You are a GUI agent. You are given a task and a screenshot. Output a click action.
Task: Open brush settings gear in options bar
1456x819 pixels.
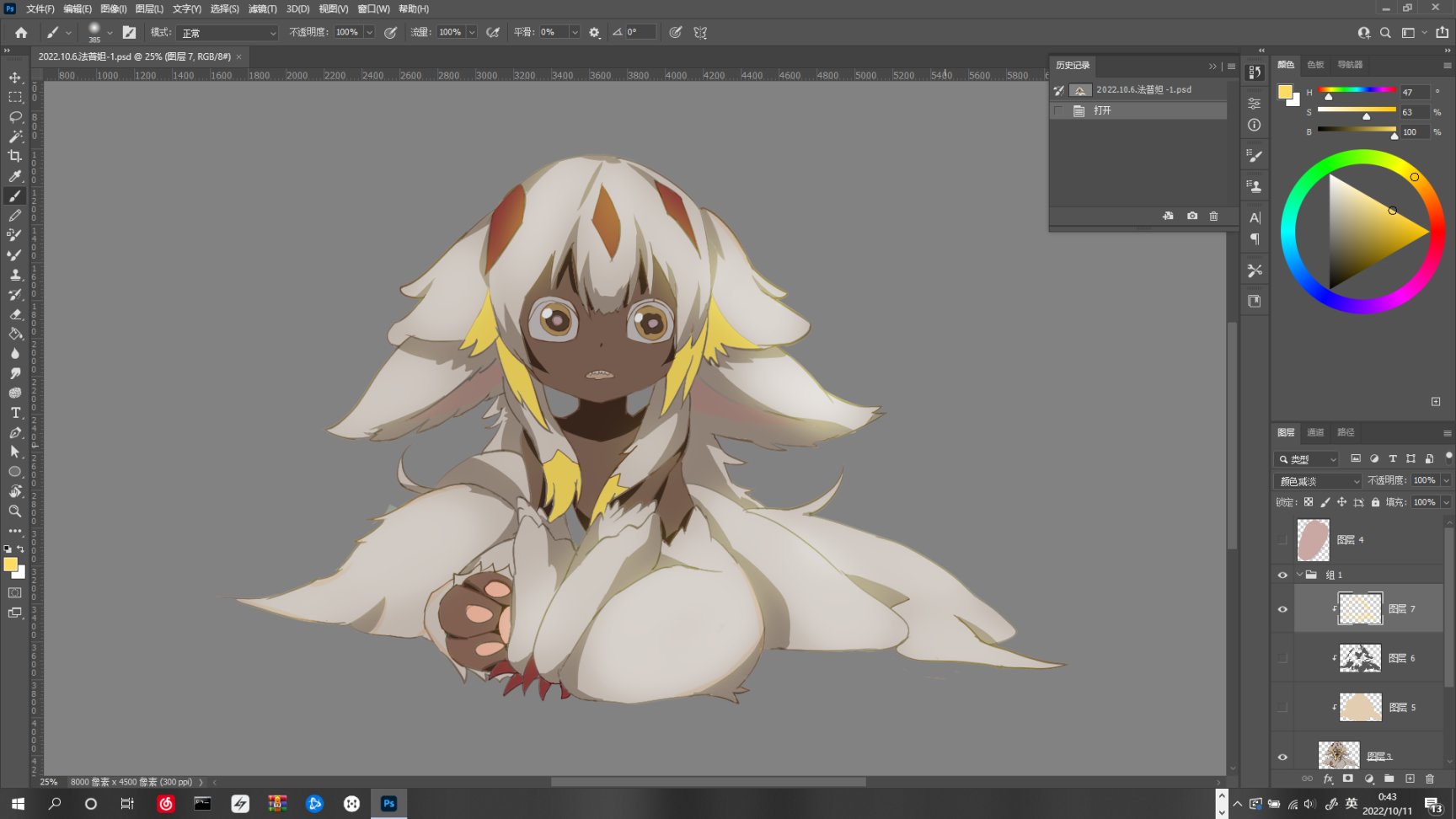595,32
